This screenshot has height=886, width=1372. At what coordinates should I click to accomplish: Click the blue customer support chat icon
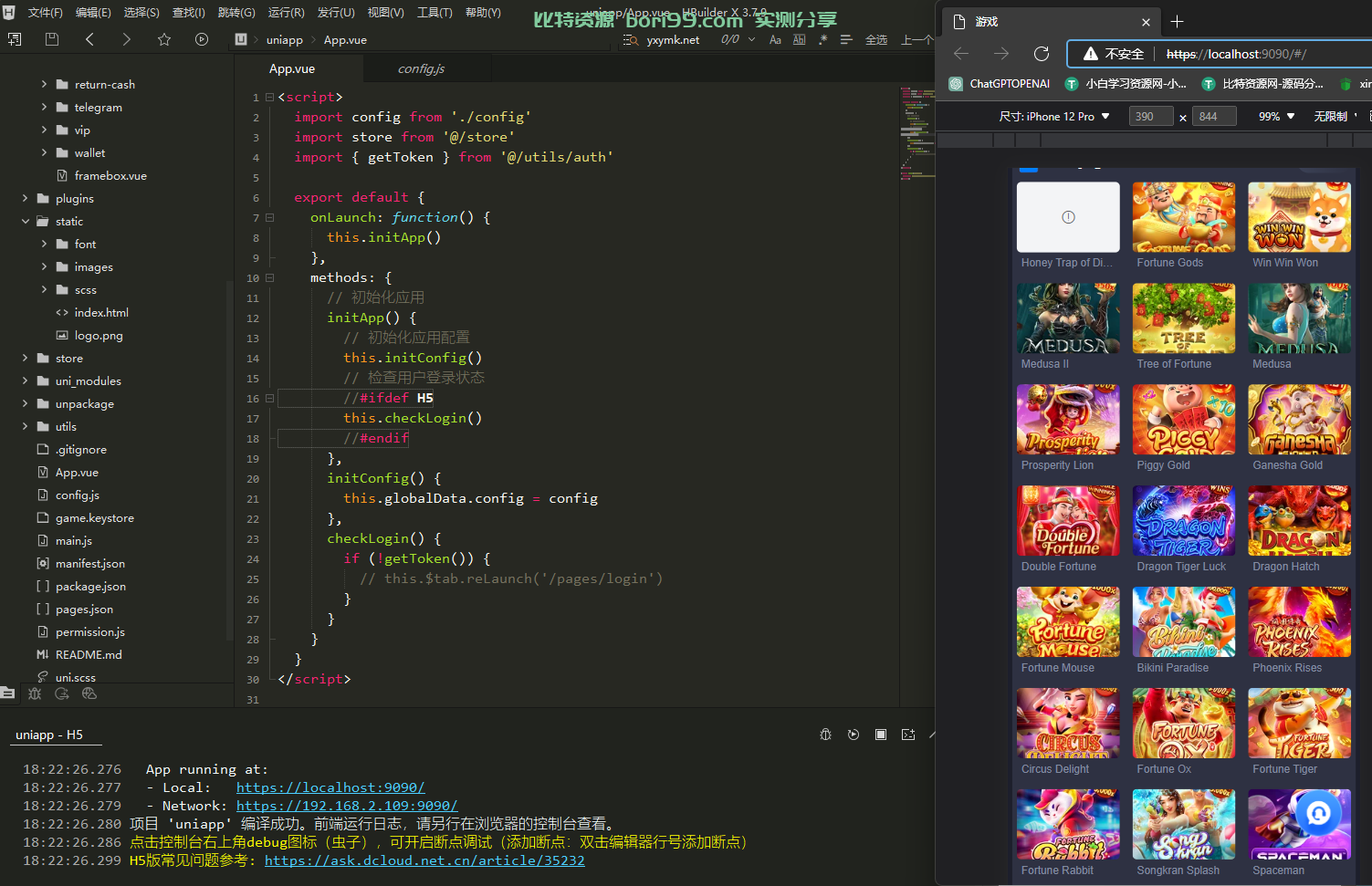click(x=1318, y=813)
